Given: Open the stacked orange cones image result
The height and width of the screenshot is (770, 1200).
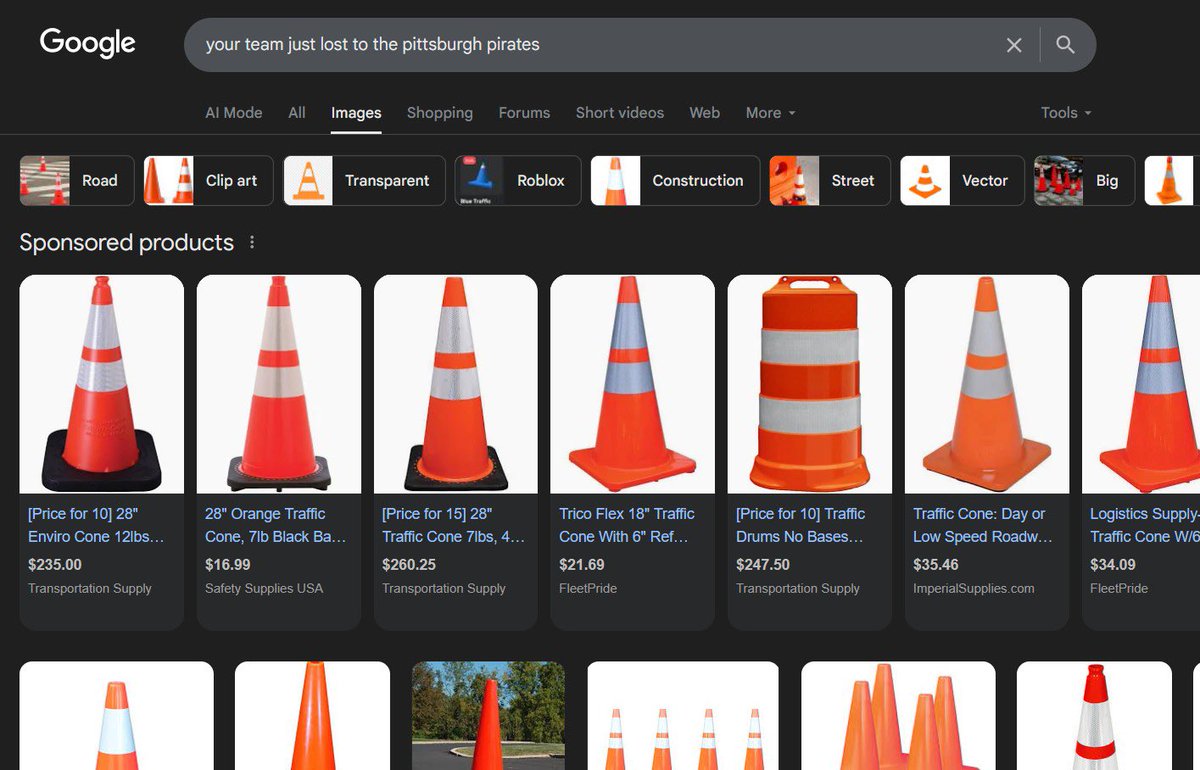Looking at the screenshot, I should tap(899, 716).
